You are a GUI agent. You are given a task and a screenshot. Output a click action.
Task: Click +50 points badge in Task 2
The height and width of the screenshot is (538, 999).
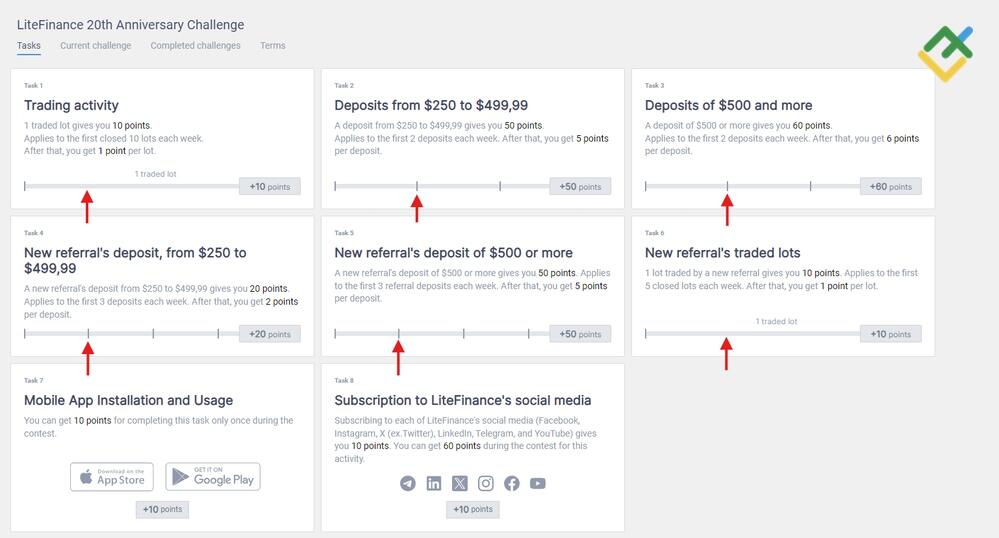click(x=580, y=187)
